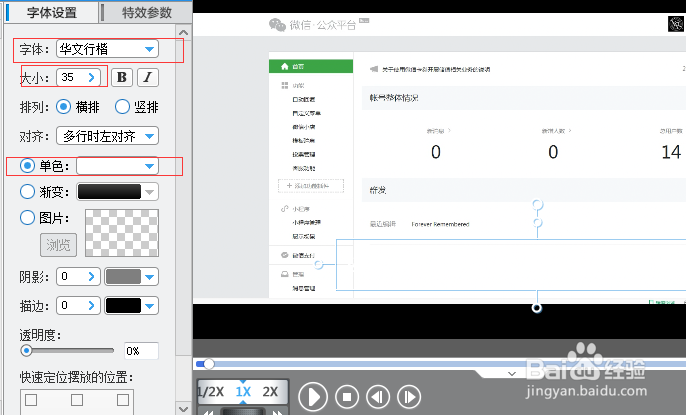This screenshot has height=415, width=686.
Task: Click the arrow beside font size 35
Action: click(91, 77)
